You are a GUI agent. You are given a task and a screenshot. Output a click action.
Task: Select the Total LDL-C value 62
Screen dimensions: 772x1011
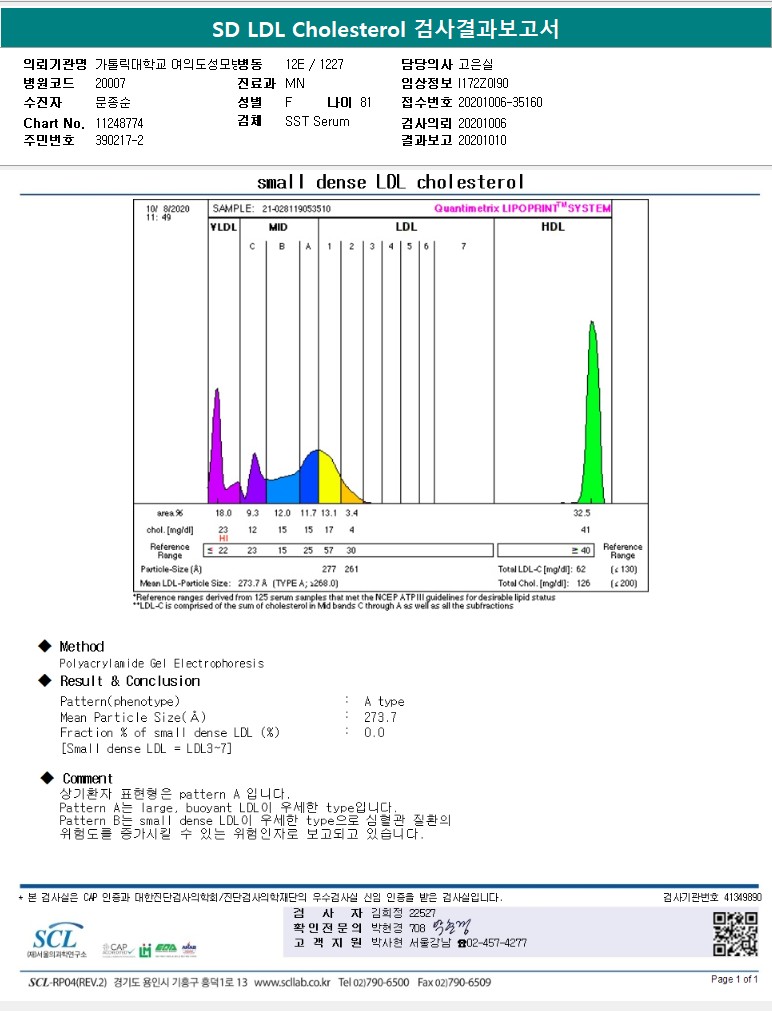click(x=581, y=569)
